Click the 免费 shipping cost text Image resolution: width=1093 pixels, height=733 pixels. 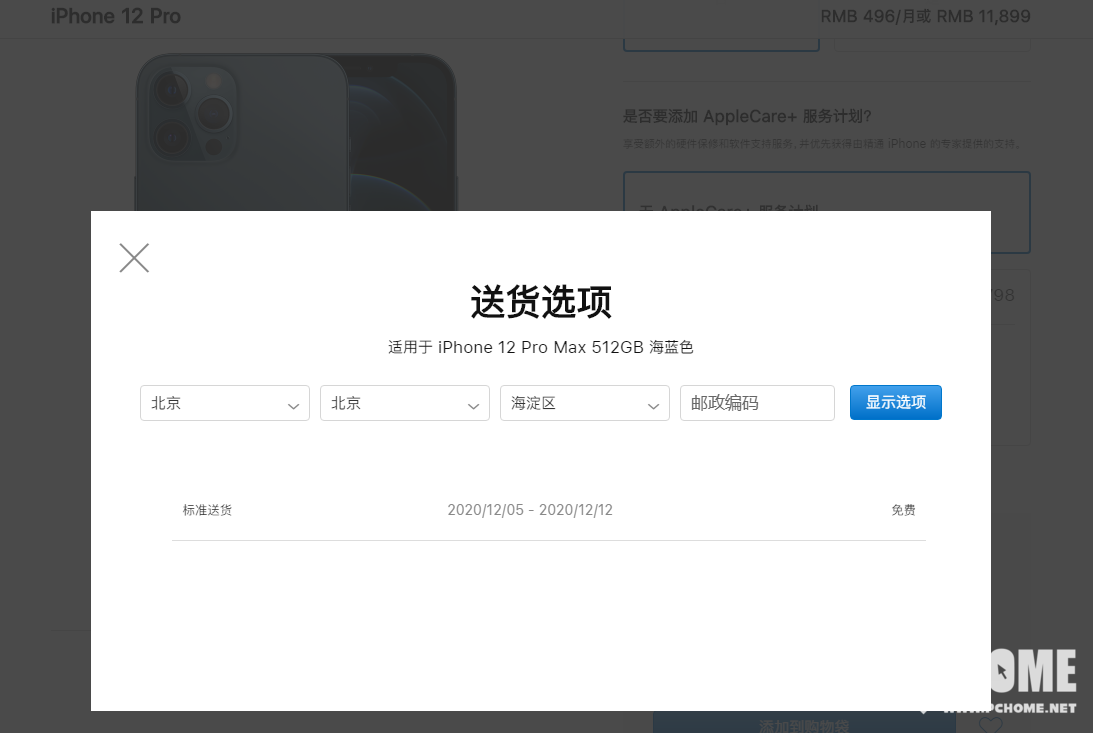tap(903, 510)
